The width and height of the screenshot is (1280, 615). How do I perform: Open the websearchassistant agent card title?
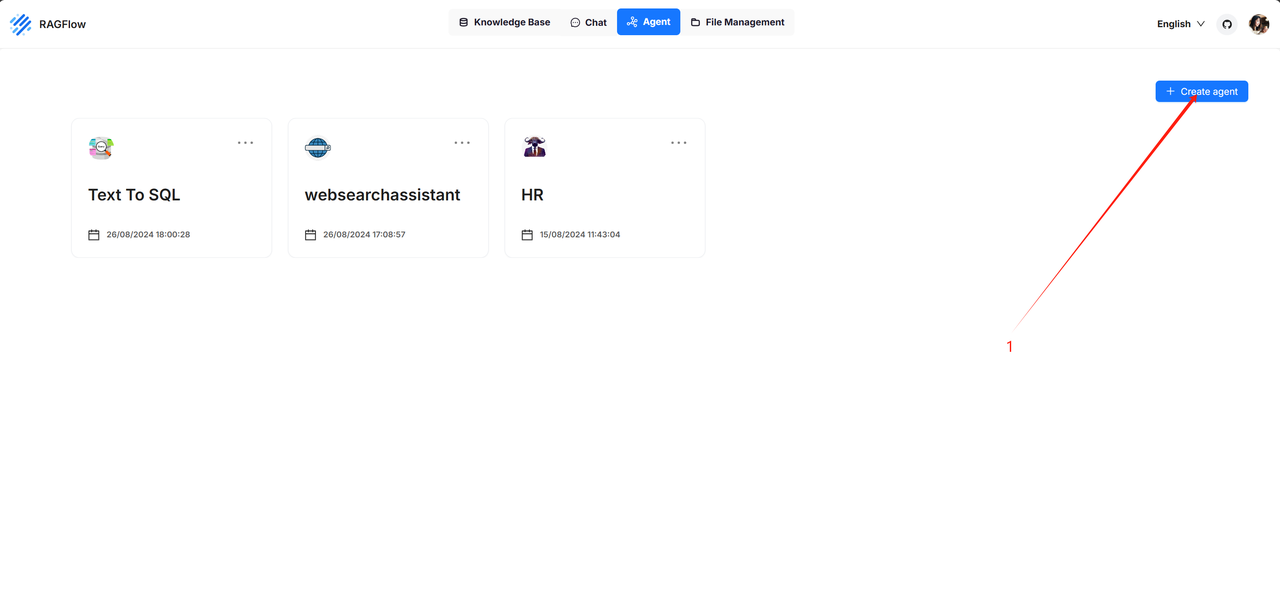click(x=383, y=195)
